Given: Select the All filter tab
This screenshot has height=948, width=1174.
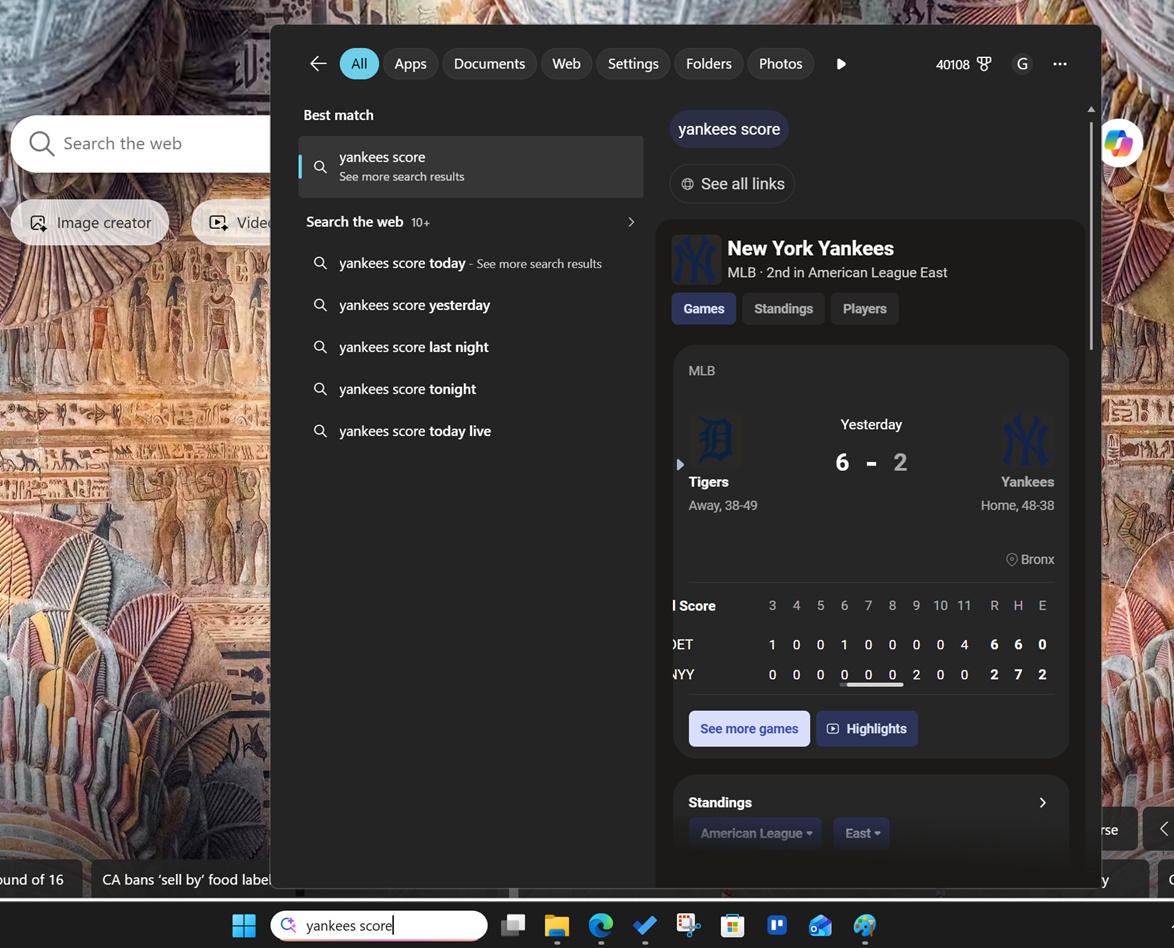Looking at the screenshot, I should point(359,64).
